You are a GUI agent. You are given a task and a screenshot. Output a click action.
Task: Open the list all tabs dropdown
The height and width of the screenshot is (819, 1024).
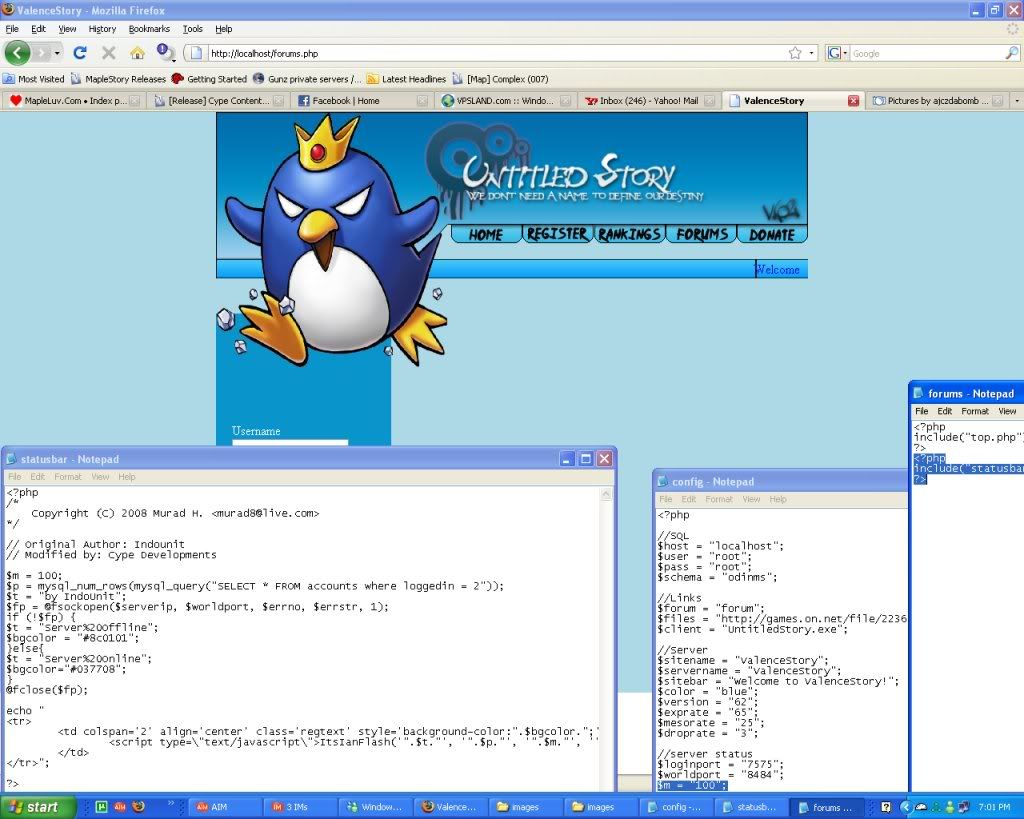click(x=1016, y=101)
